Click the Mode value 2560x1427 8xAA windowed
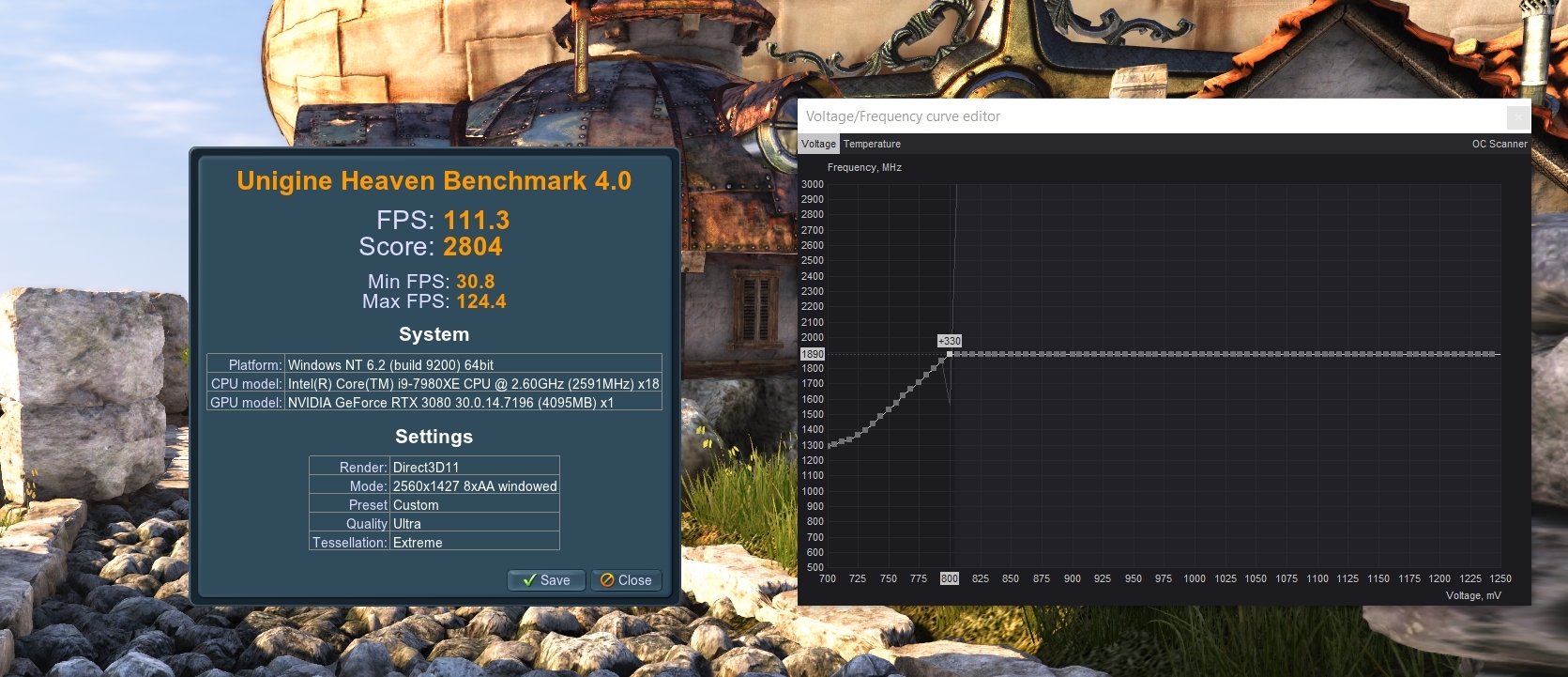1568x677 pixels. 475,485
